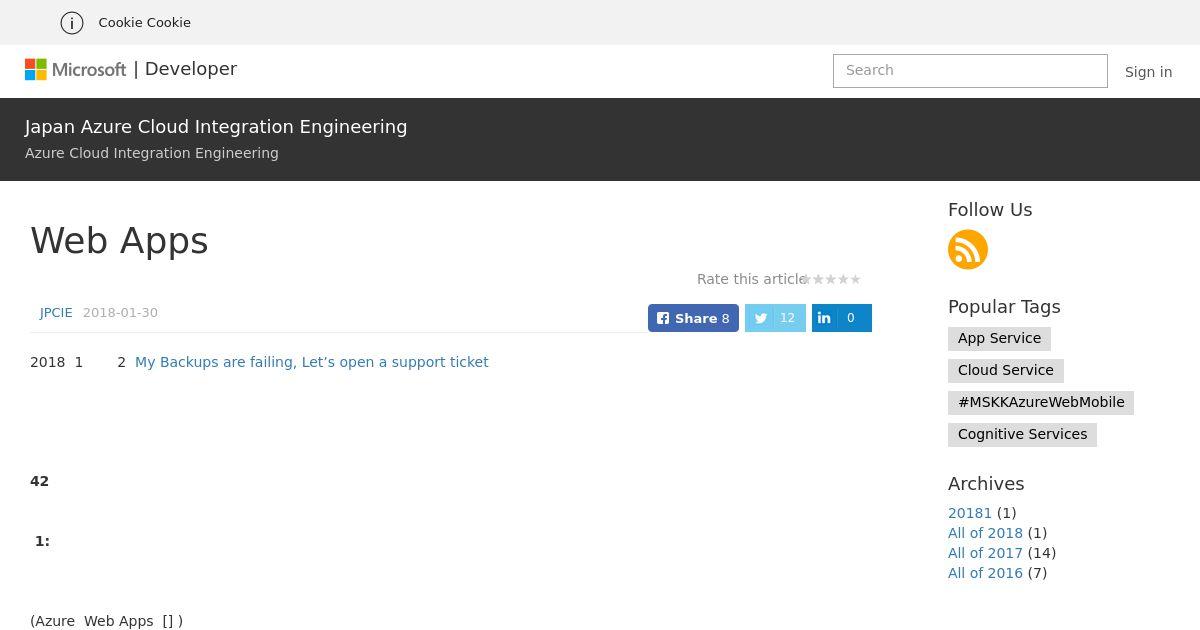Click the post date 2018-01-30
Screen dimensions: 1200x630
click(x=120, y=313)
